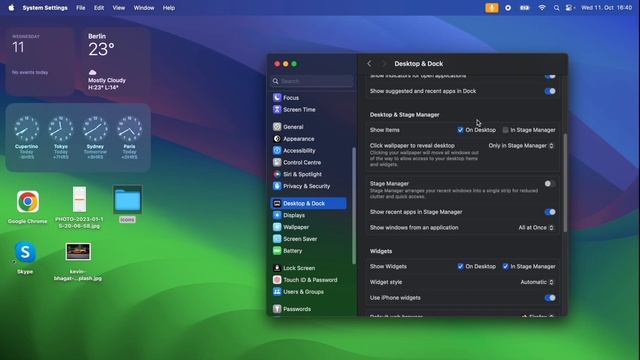This screenshot has height=360, width=640.
Task: Uncheck Show Widgets In Stage Manager
Action: [505, 266]
